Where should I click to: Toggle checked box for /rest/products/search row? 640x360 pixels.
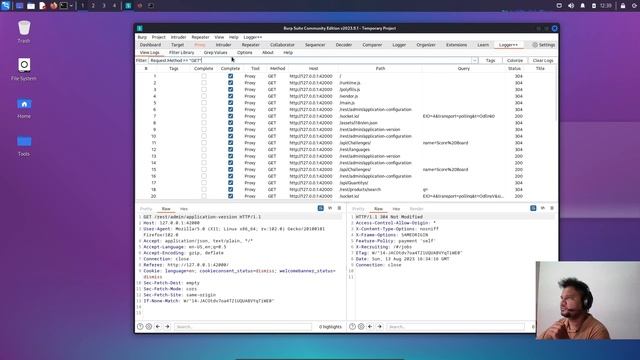231,189
